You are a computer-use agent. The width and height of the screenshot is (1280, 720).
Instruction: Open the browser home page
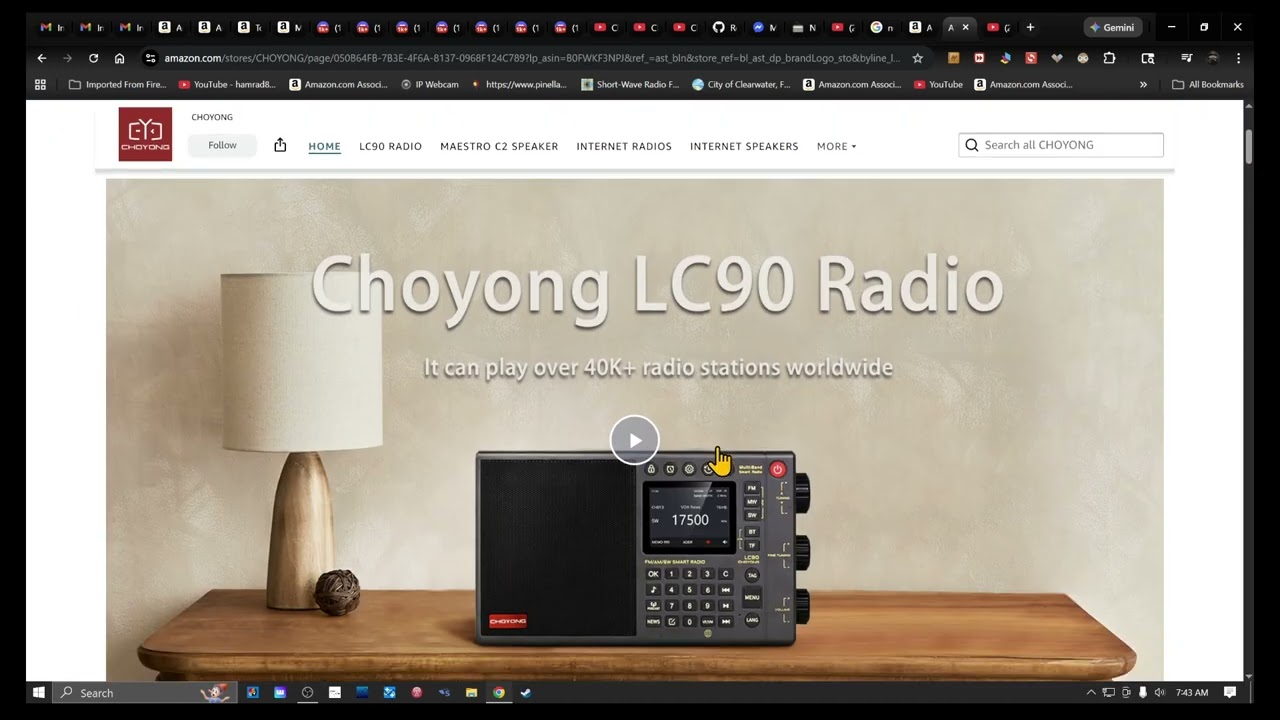[x=119, y=58]
